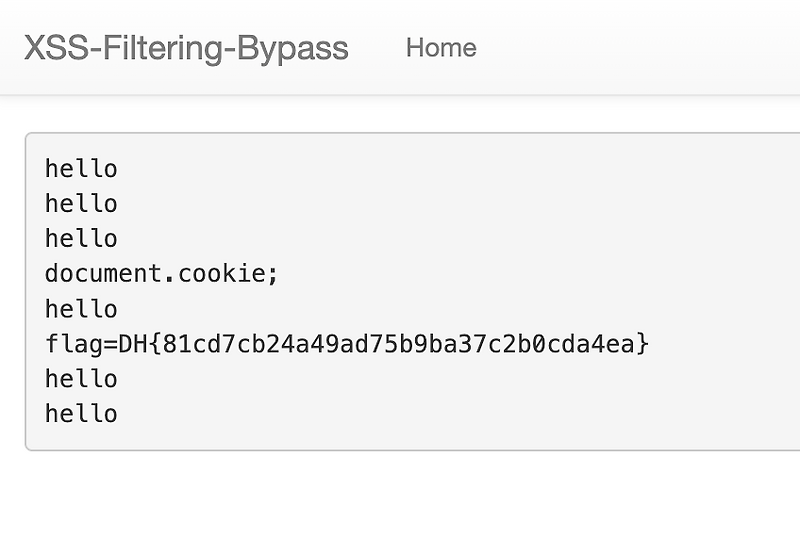Click the hello line right after flag
This screenshot has height=539, width=800.
click(x=82, y=379)
